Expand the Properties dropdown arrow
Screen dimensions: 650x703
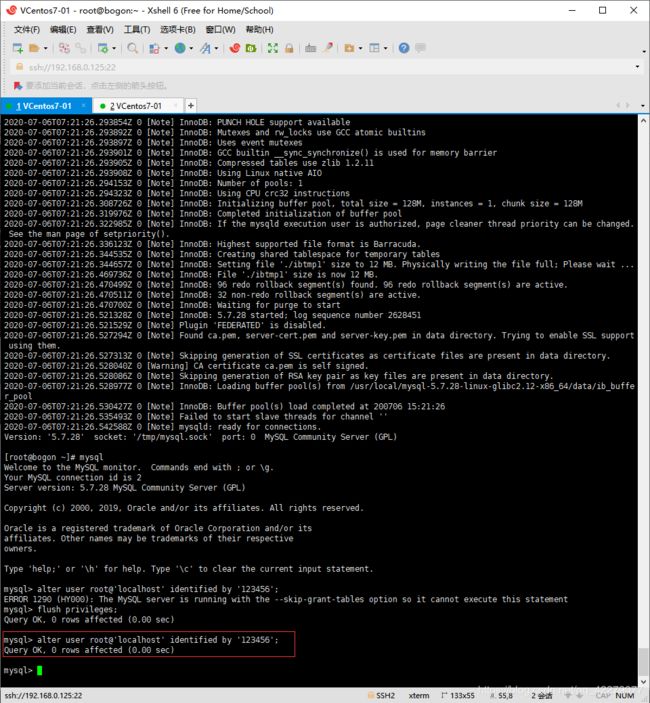[x=114, y=48]
